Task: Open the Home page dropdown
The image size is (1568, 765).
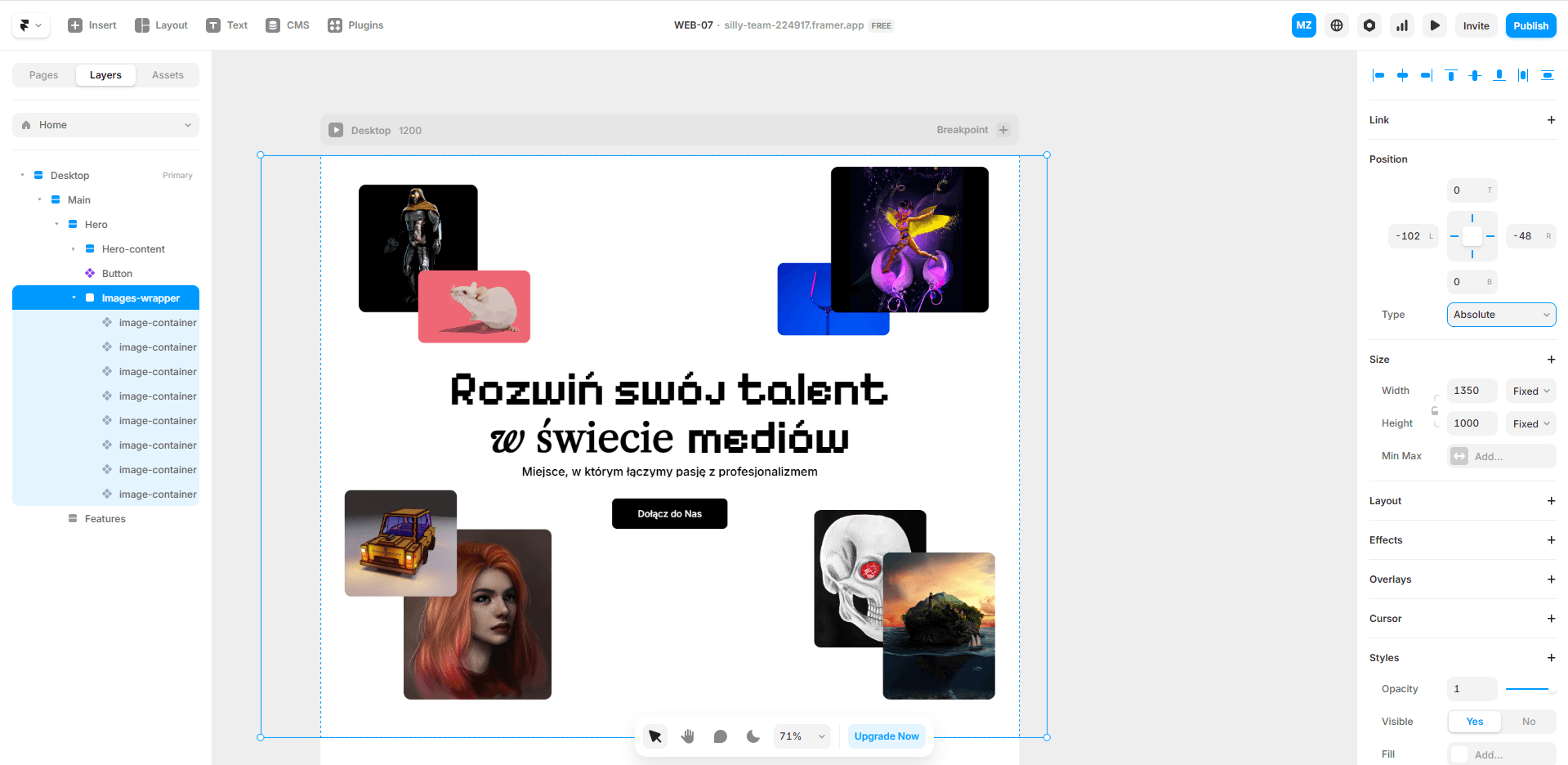Action: (105, 125)
